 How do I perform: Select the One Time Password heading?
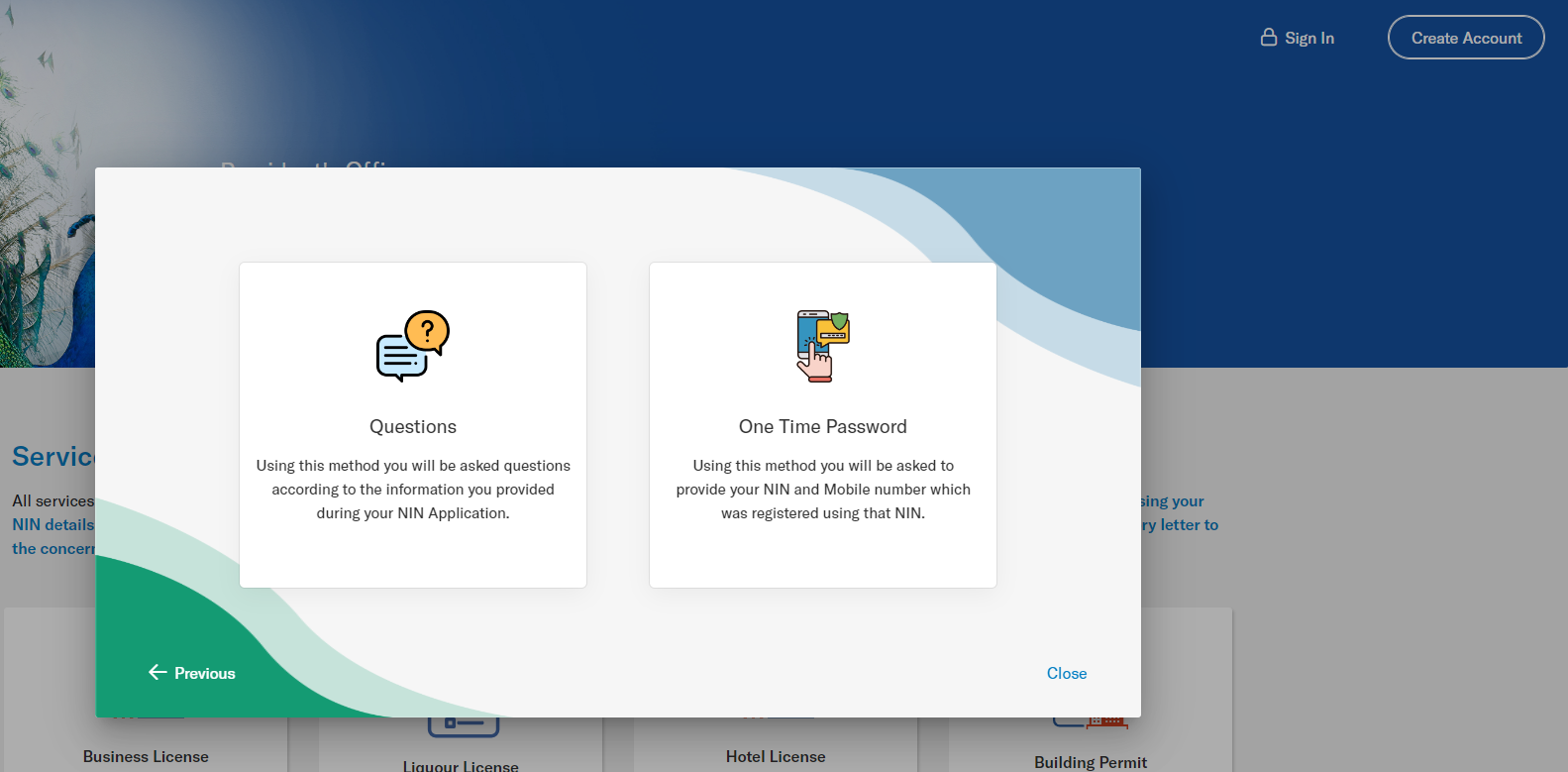pyautogui.click(x=823, y=427)
